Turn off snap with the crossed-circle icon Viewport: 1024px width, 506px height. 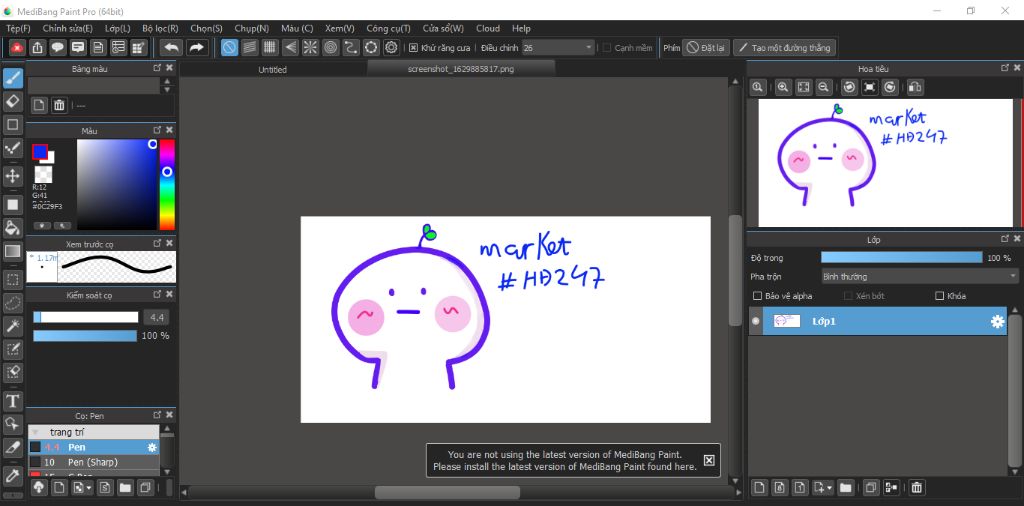click(x=229, y=47)
